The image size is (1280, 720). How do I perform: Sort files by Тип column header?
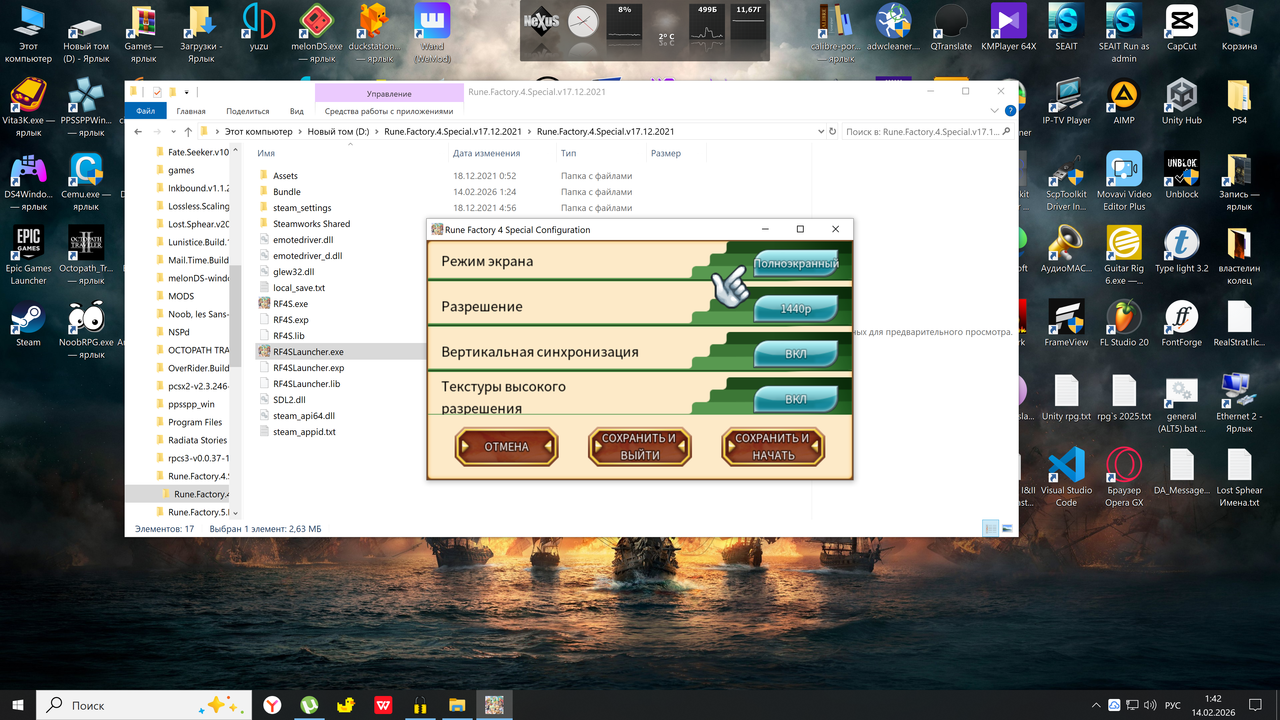601,153
